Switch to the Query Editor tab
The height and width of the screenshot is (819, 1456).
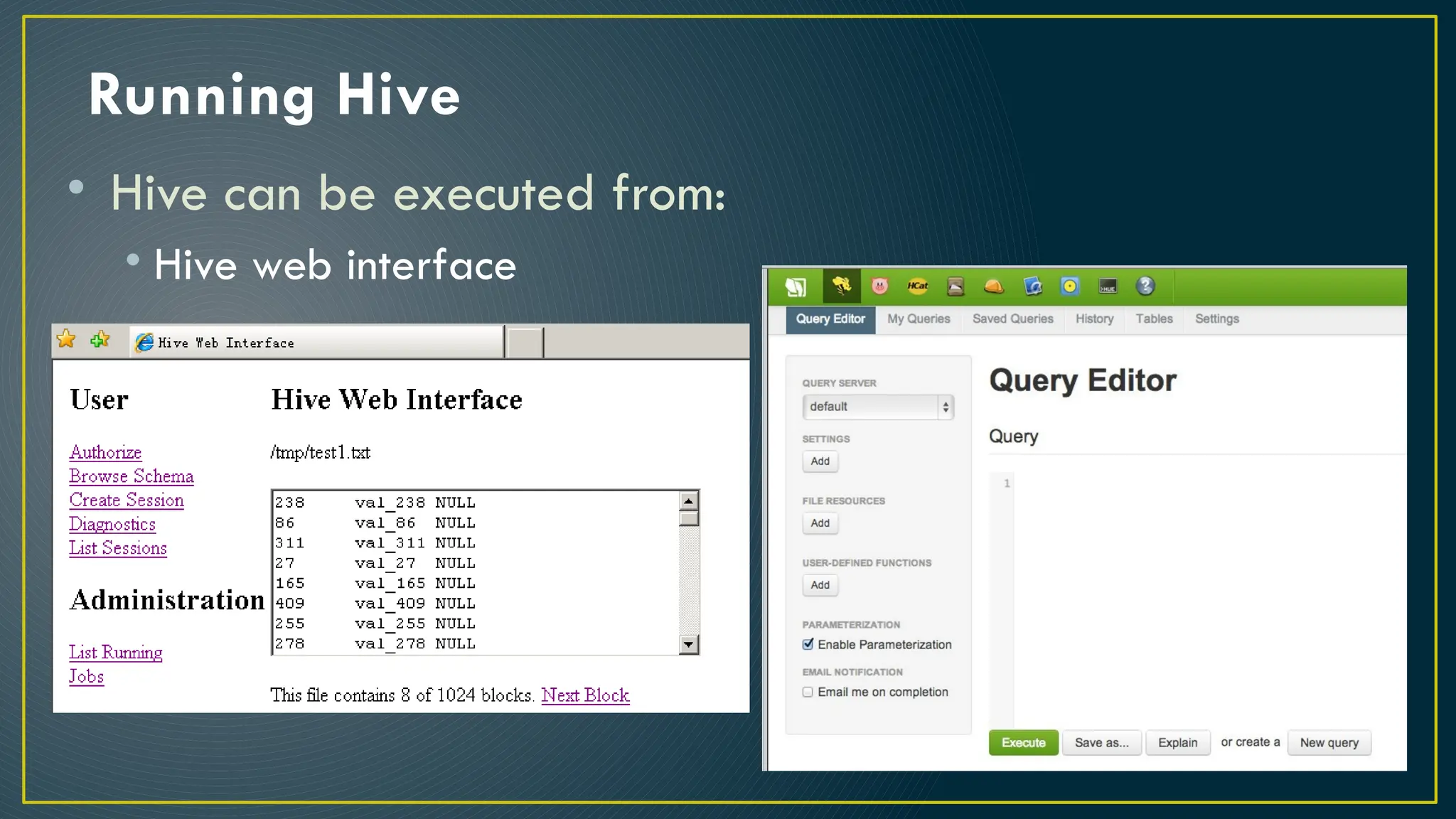pos(830,319)
